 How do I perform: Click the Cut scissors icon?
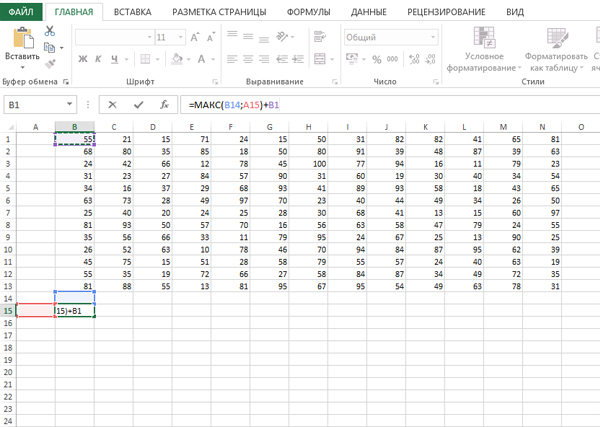pyautogui.click(x=50, y=33)
